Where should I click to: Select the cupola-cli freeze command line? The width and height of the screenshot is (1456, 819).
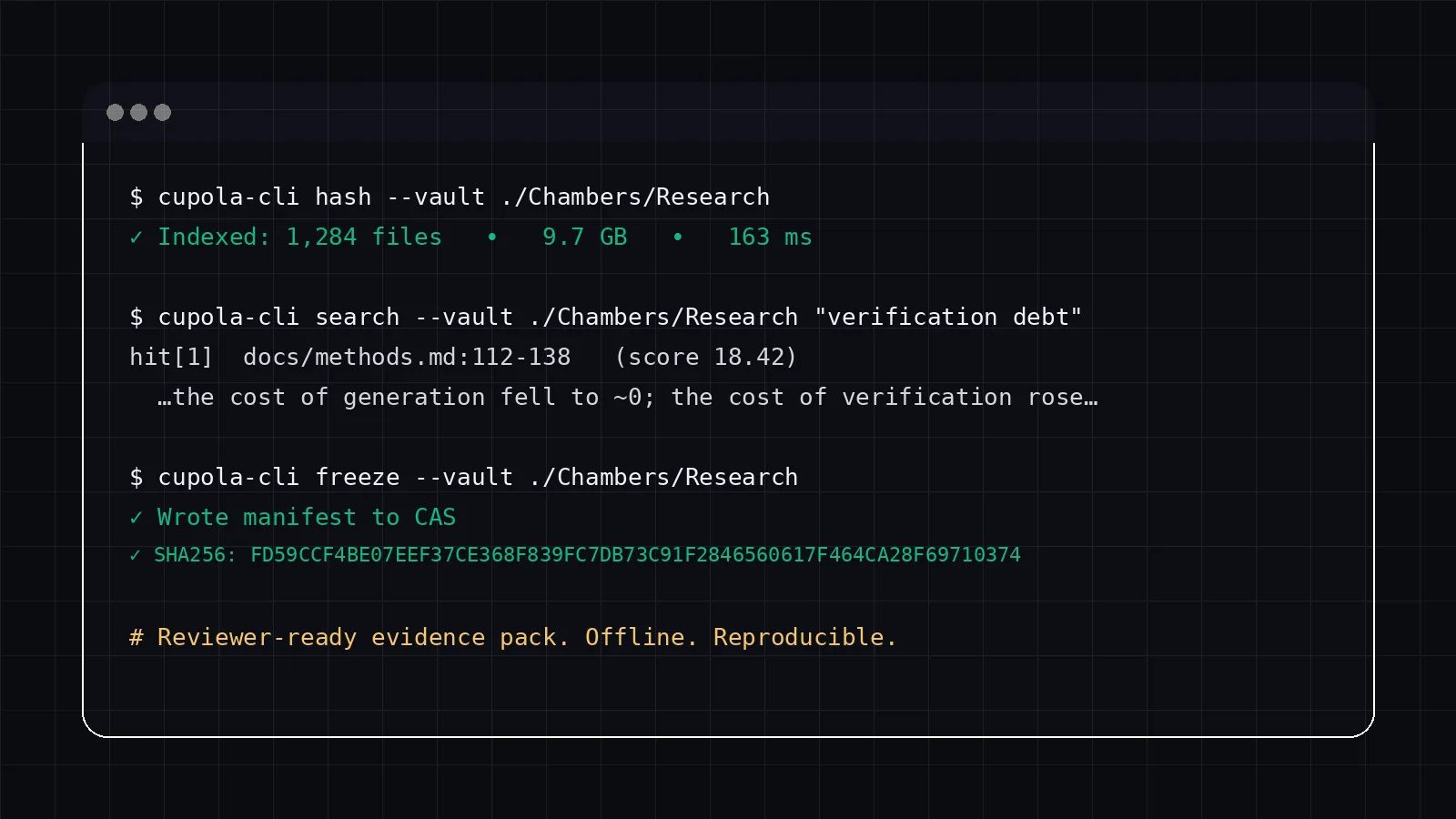(x=464, y=477)
